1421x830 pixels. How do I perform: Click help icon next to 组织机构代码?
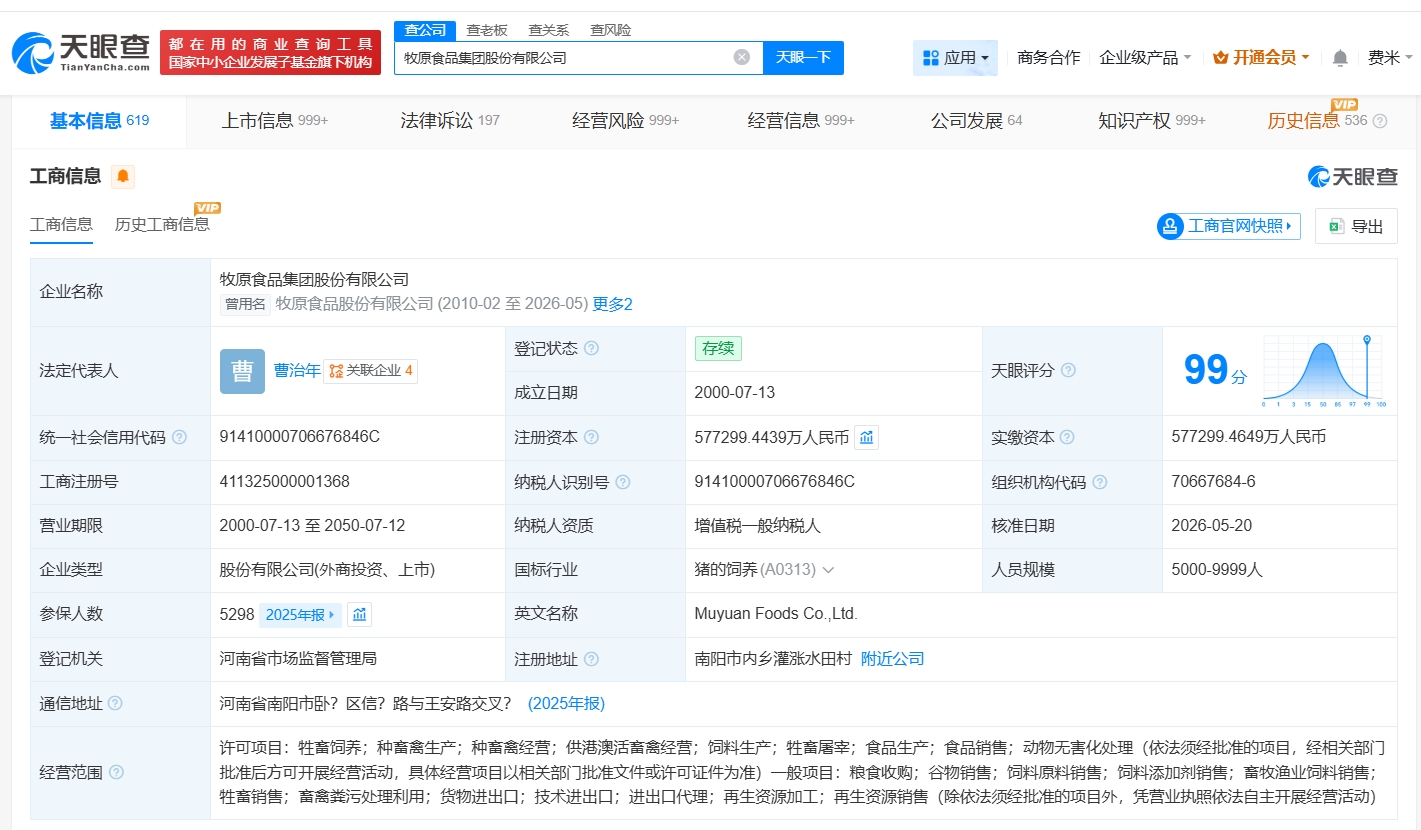(x=1100, y=482)
